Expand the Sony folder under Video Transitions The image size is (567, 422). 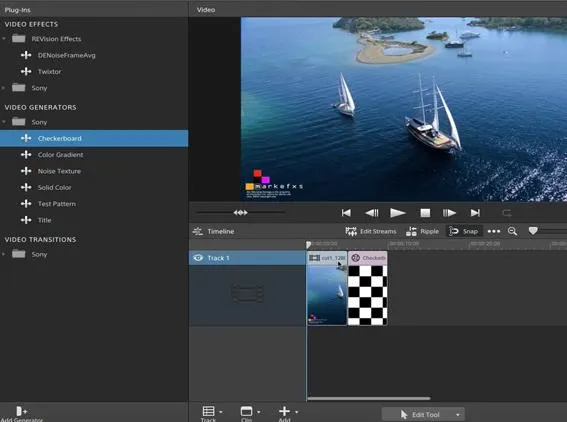pos(4,254)
